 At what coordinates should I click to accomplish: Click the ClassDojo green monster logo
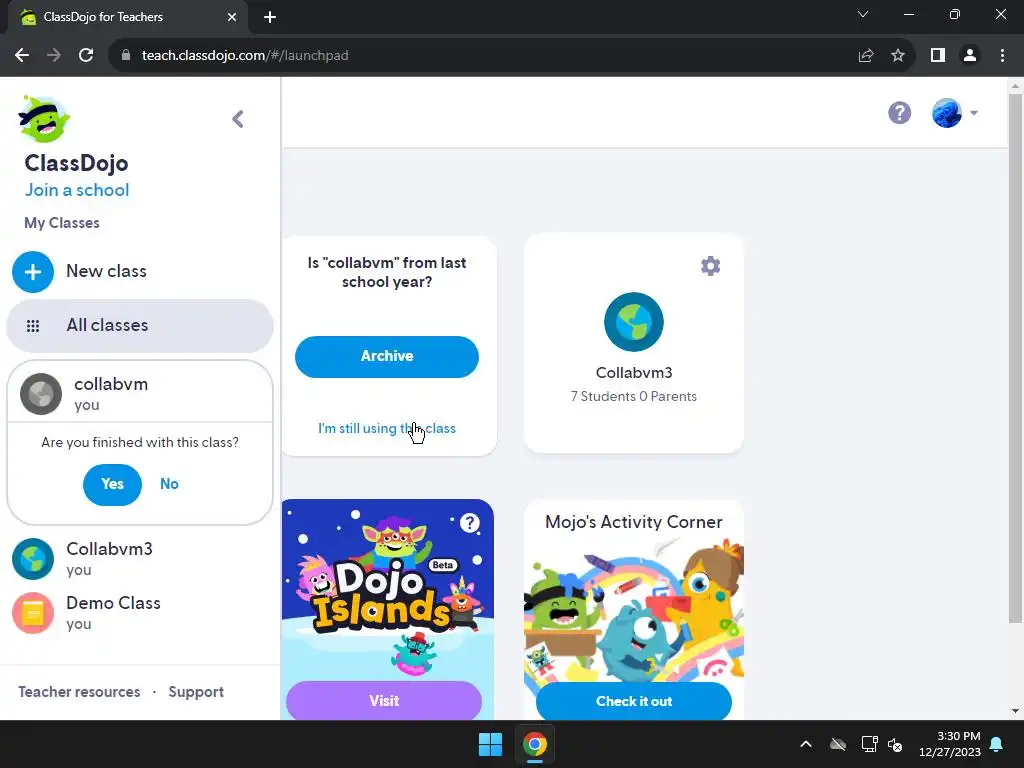[x=44, y=119]
